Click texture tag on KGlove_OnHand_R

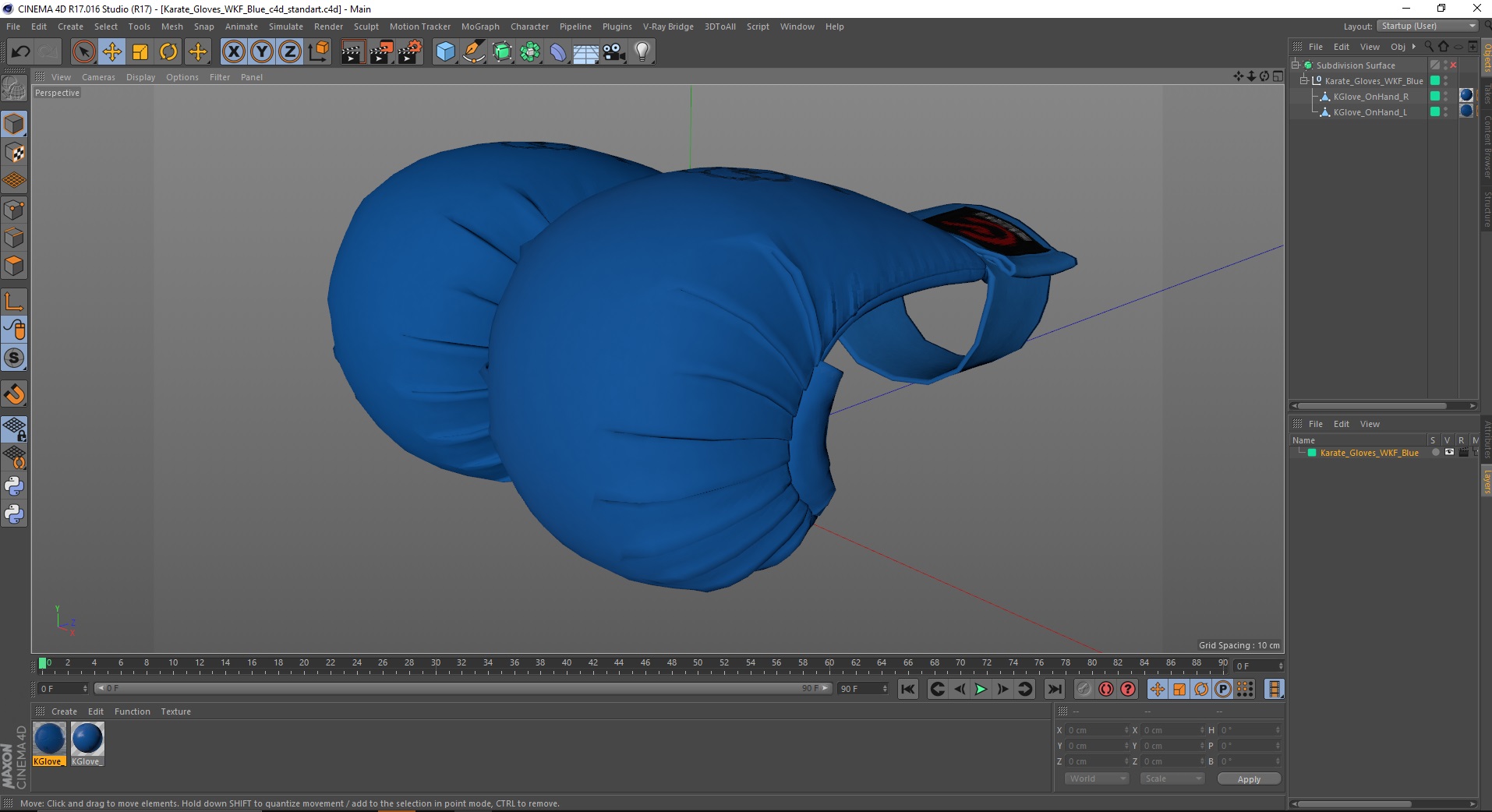pos(1466,95)
